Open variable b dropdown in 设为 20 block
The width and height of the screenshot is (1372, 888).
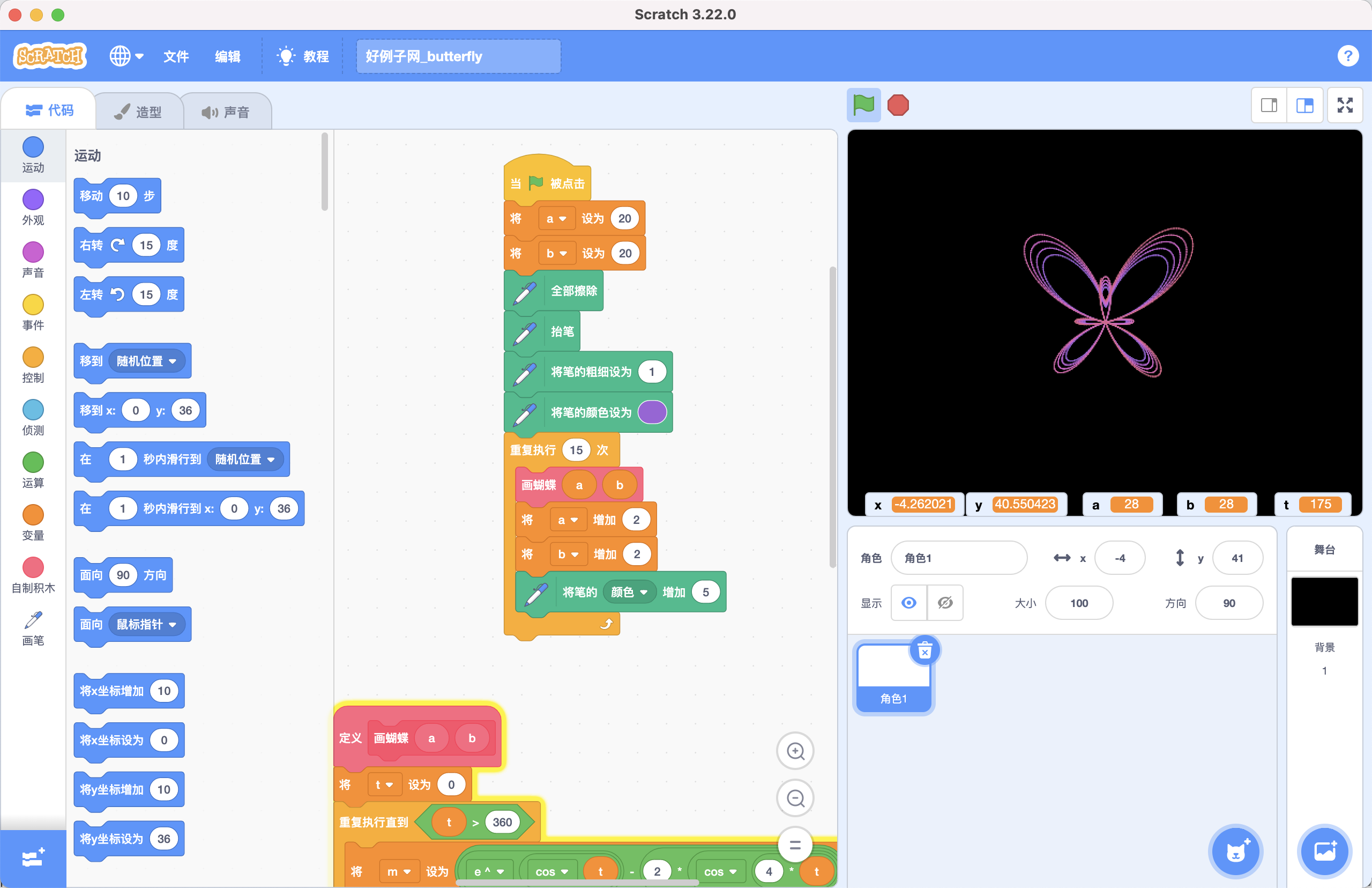[557, 253]
